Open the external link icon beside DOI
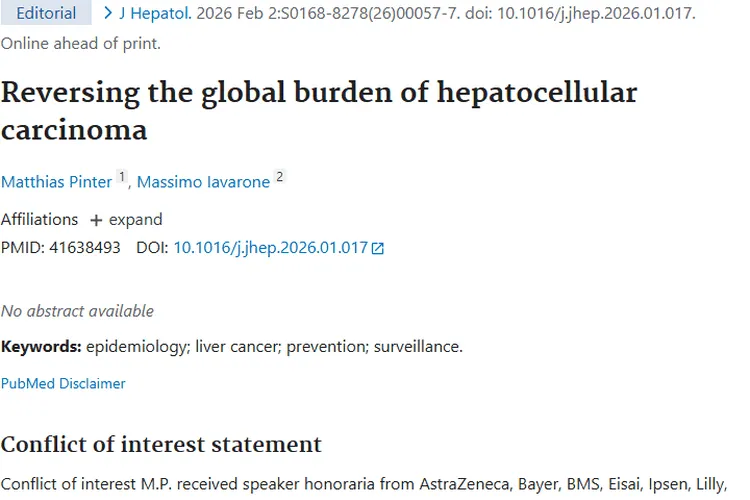Image resolution: width=750 pixels, height=500 pixels. [x=378, y=248]
